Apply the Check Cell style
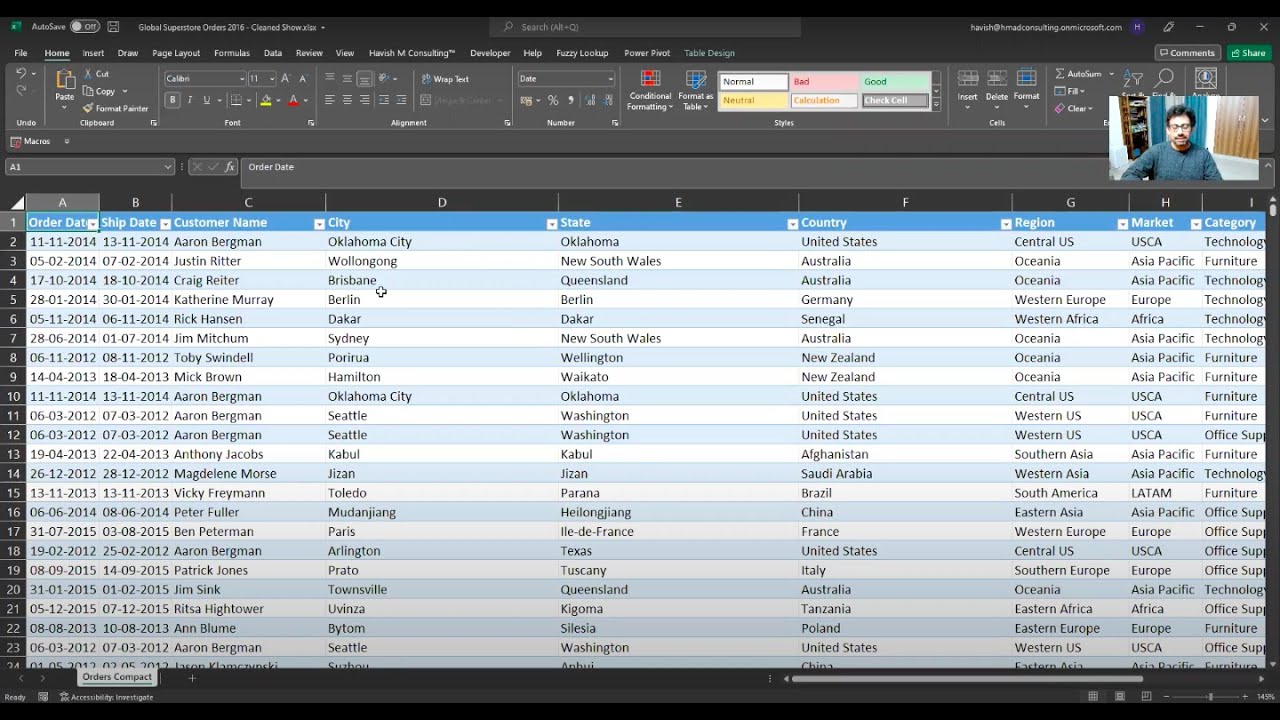 (x=895, y=100)
